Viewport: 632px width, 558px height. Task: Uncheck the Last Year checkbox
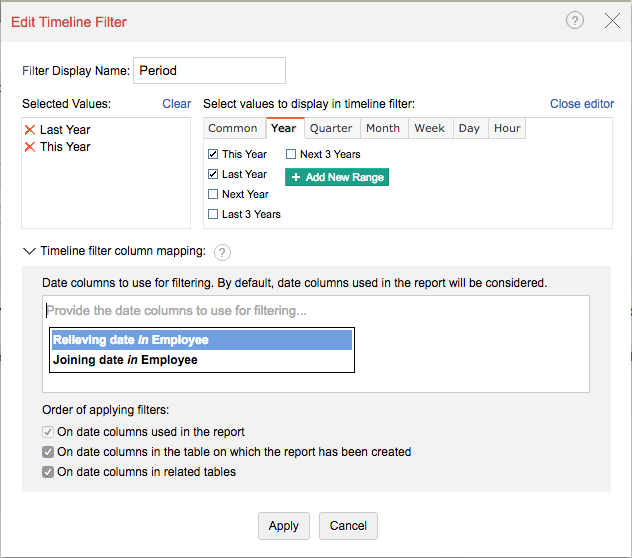click(213, 174)
